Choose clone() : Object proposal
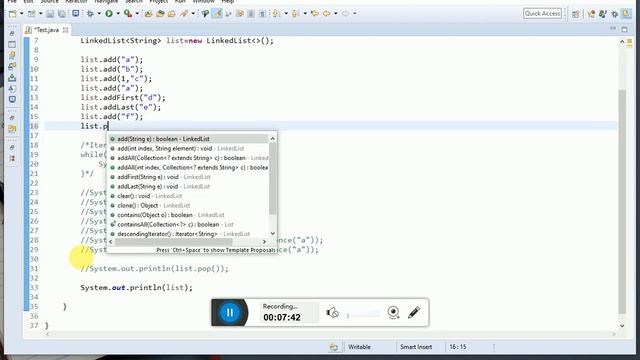 (x=188, y=205)
